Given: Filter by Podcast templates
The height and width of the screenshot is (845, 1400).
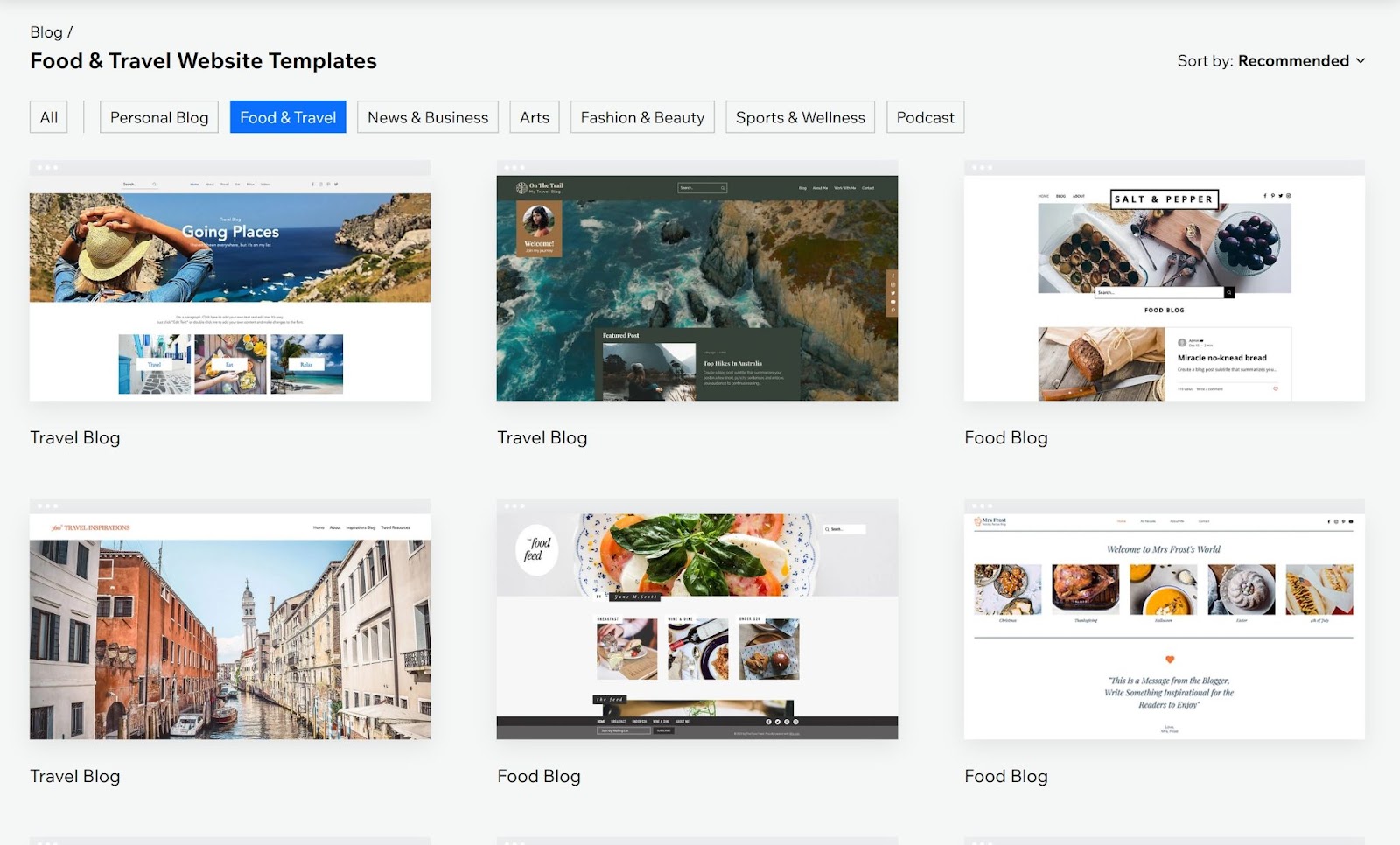Looking at the screenshot, I should (925, 116).
